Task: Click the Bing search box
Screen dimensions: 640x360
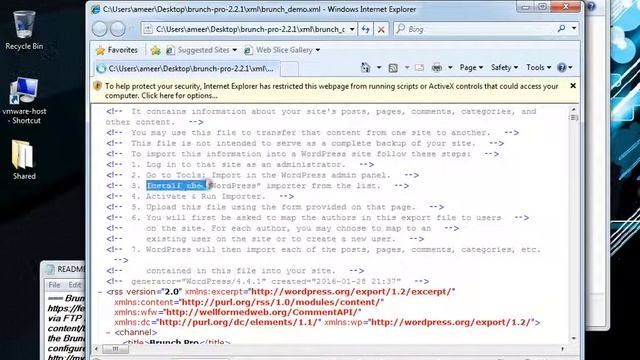Action: tap(476, 29)
